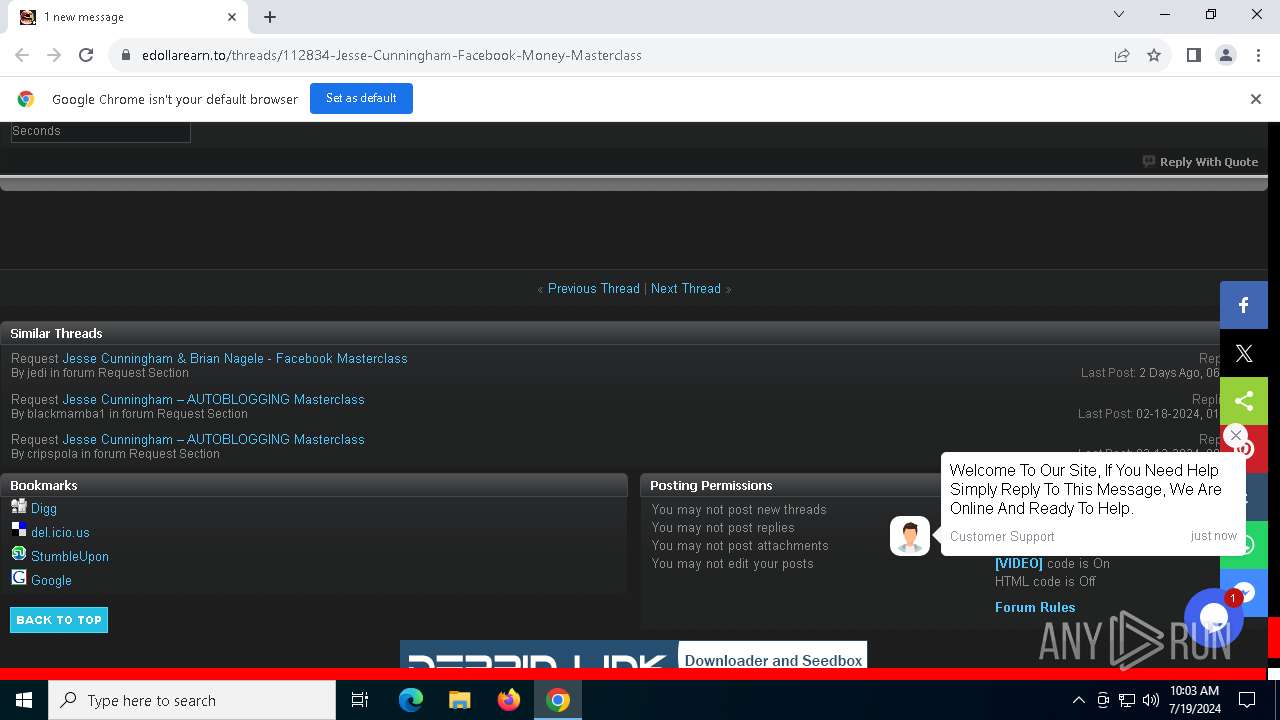Click the 'Similar Threads' heading
Viewport: 1280px width, 720px height.
pyautogui.click(x=56, y=333)
